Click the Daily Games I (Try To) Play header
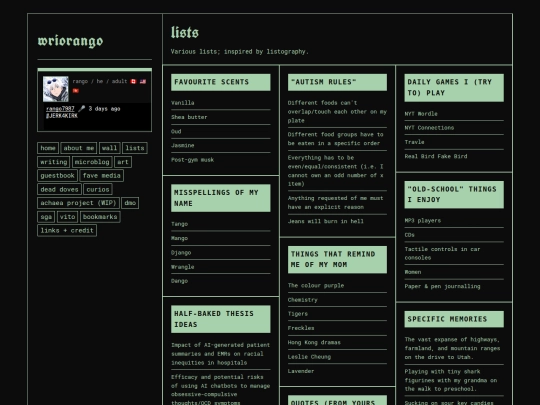Screen dimensions: 540x405 454,88
